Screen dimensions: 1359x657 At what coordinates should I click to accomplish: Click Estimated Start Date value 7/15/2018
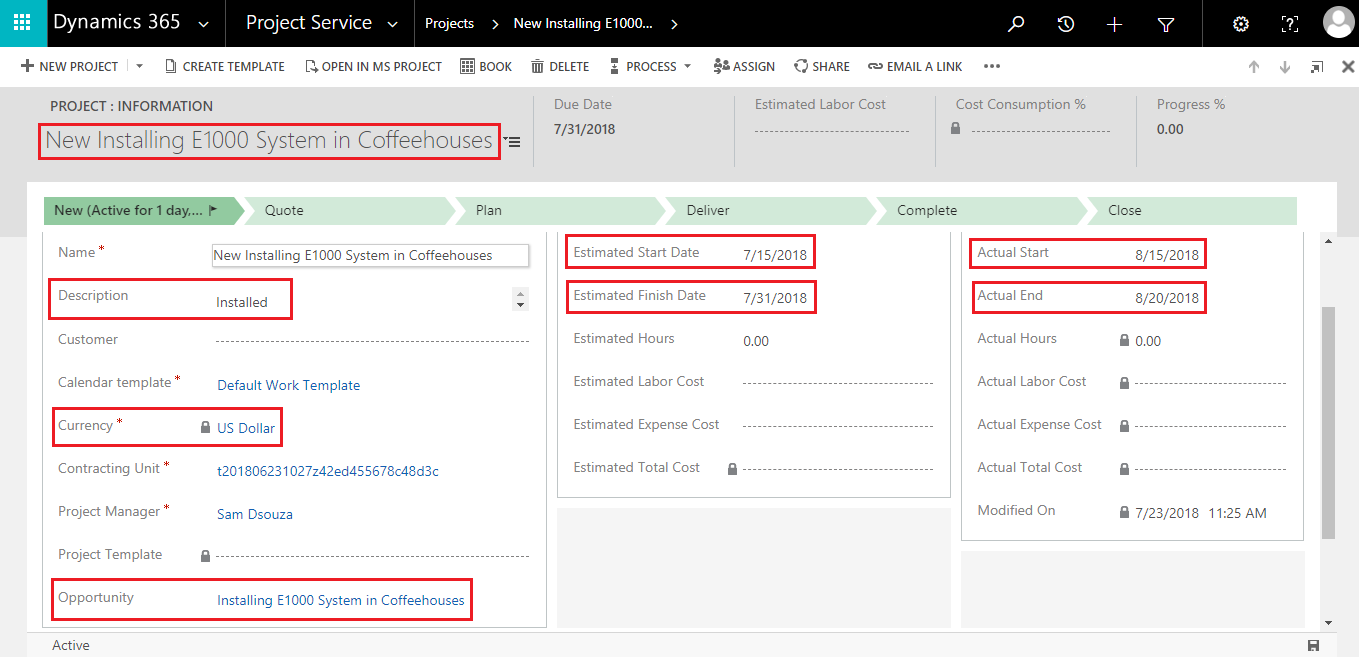tap(775, 255)
